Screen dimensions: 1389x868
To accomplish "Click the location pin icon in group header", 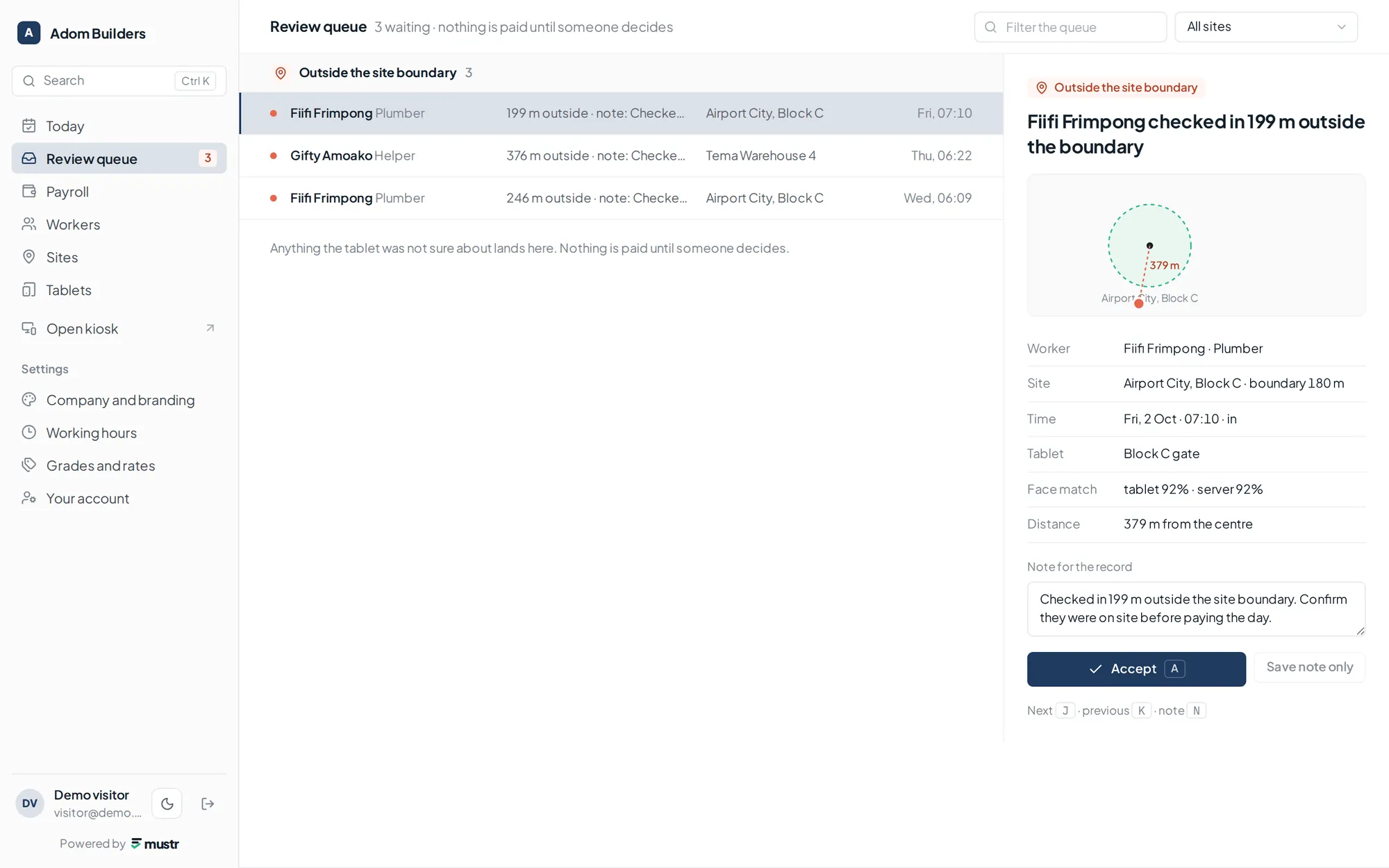I will (x=281, y=73).
